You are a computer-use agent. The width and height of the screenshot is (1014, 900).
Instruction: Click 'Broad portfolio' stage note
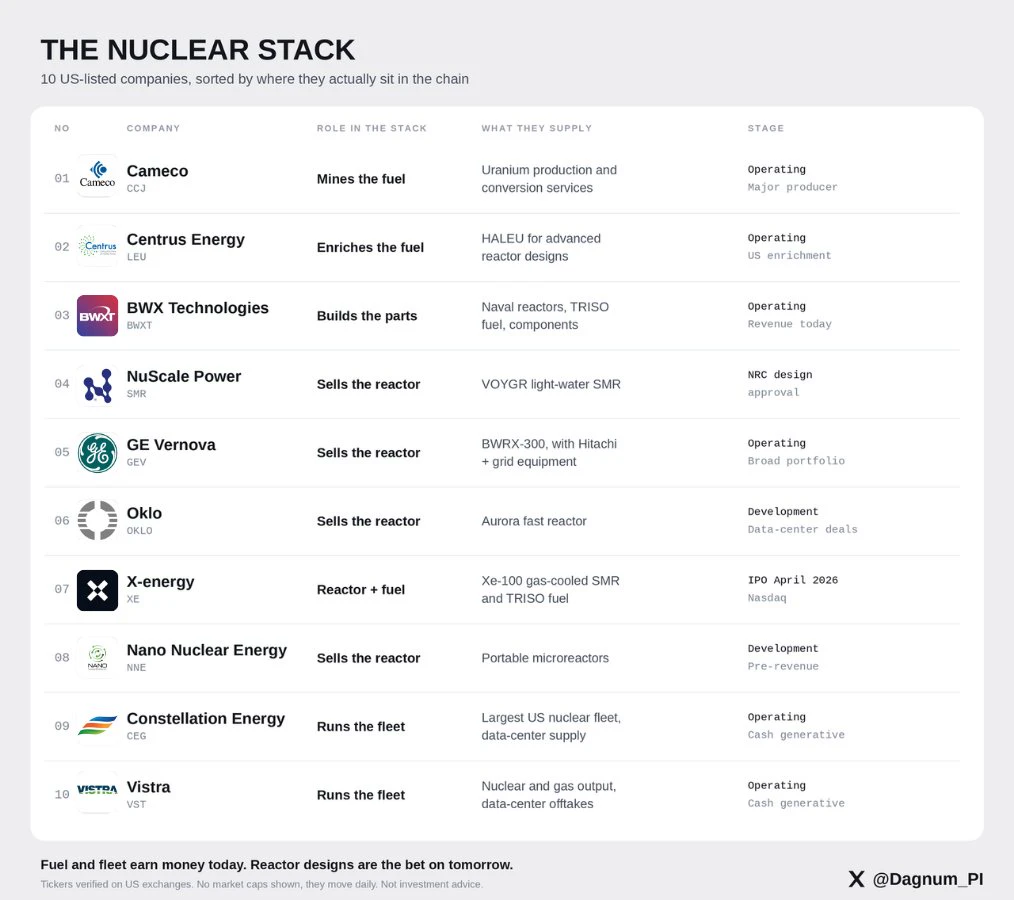pos(796,461)
